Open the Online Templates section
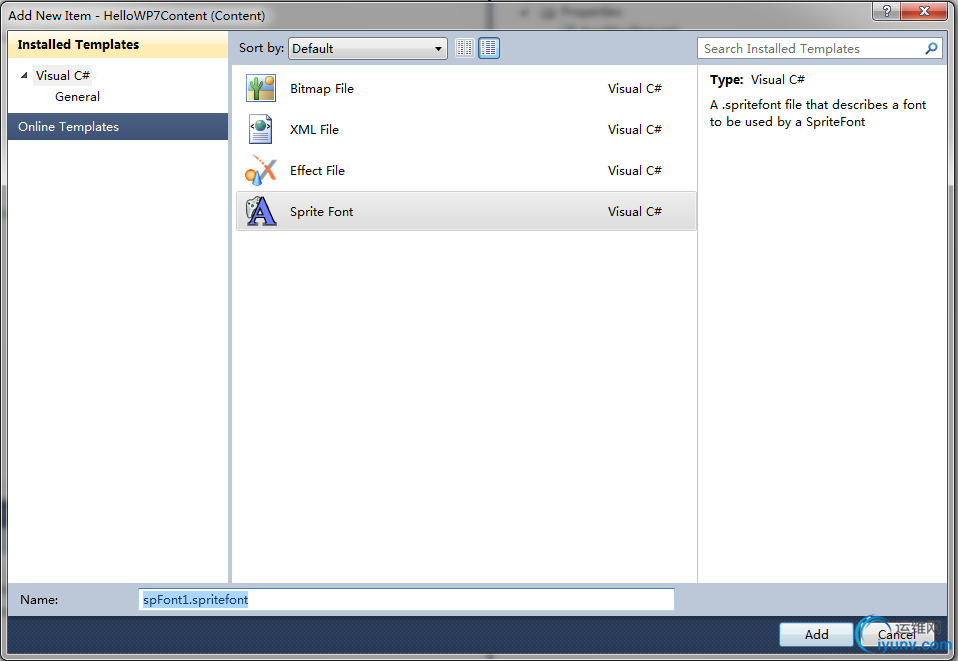The image size is (958, 661). [118, 126]
